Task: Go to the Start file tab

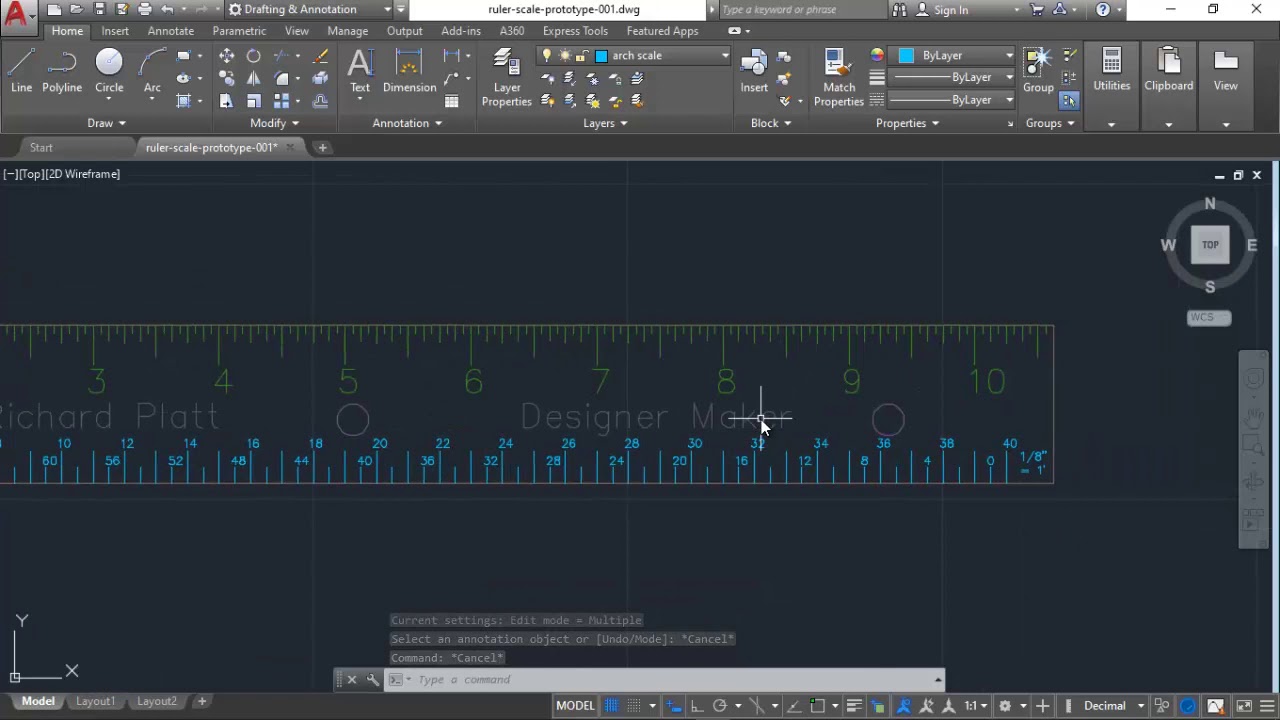Action: tap(41, 148)
